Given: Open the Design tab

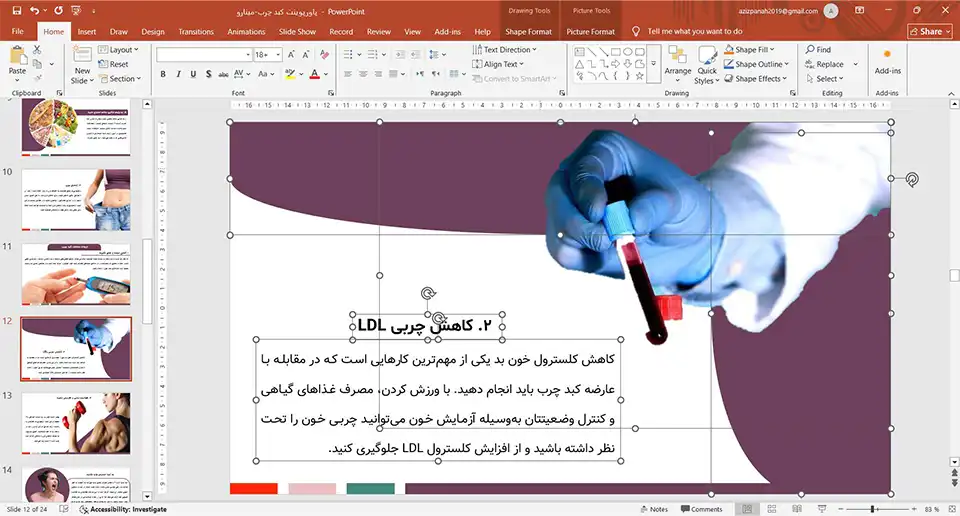Looking at the screenshot, I should (152, 31).
